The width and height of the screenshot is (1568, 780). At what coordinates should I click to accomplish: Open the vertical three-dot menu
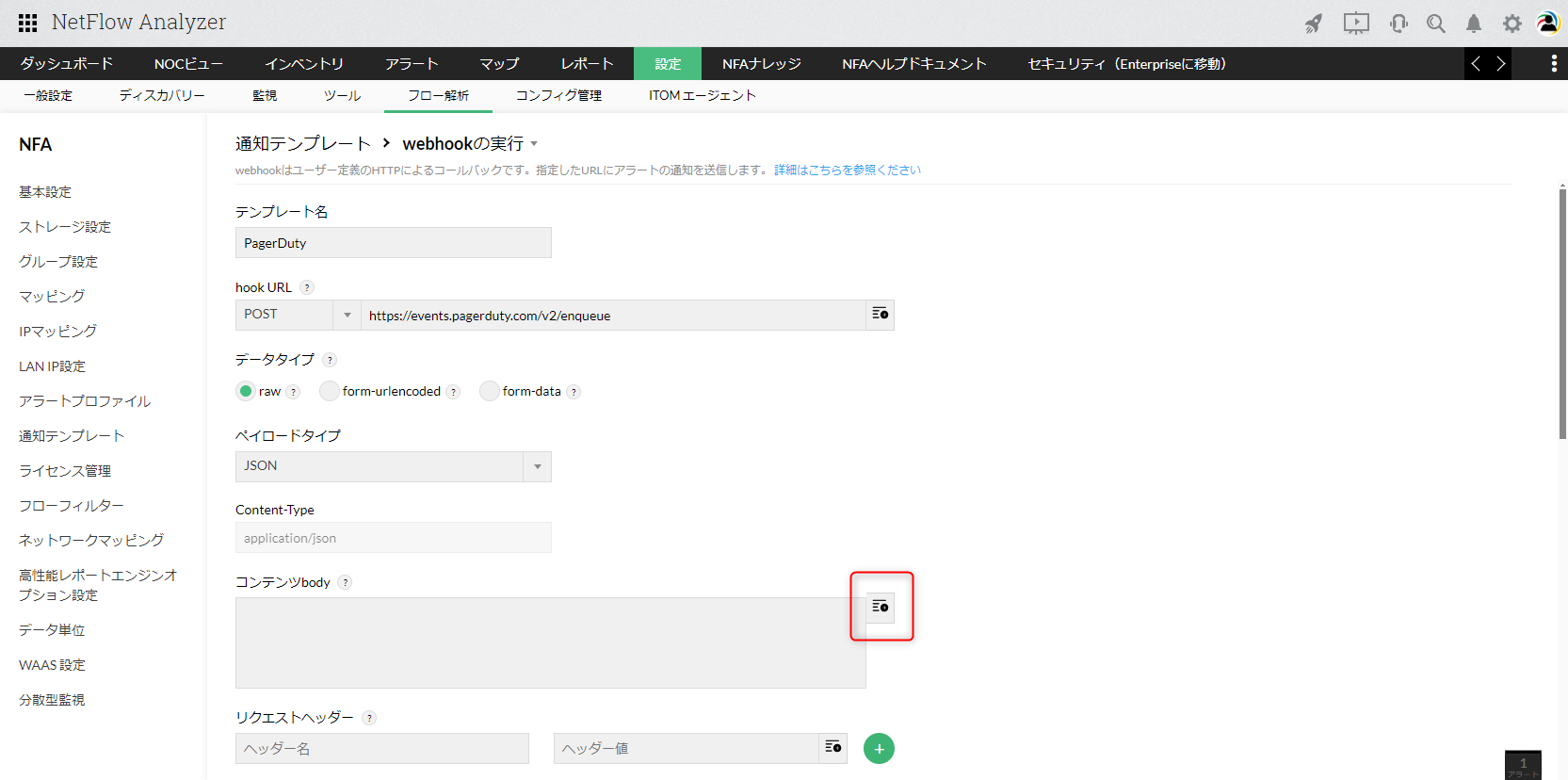pos(1554,64)
